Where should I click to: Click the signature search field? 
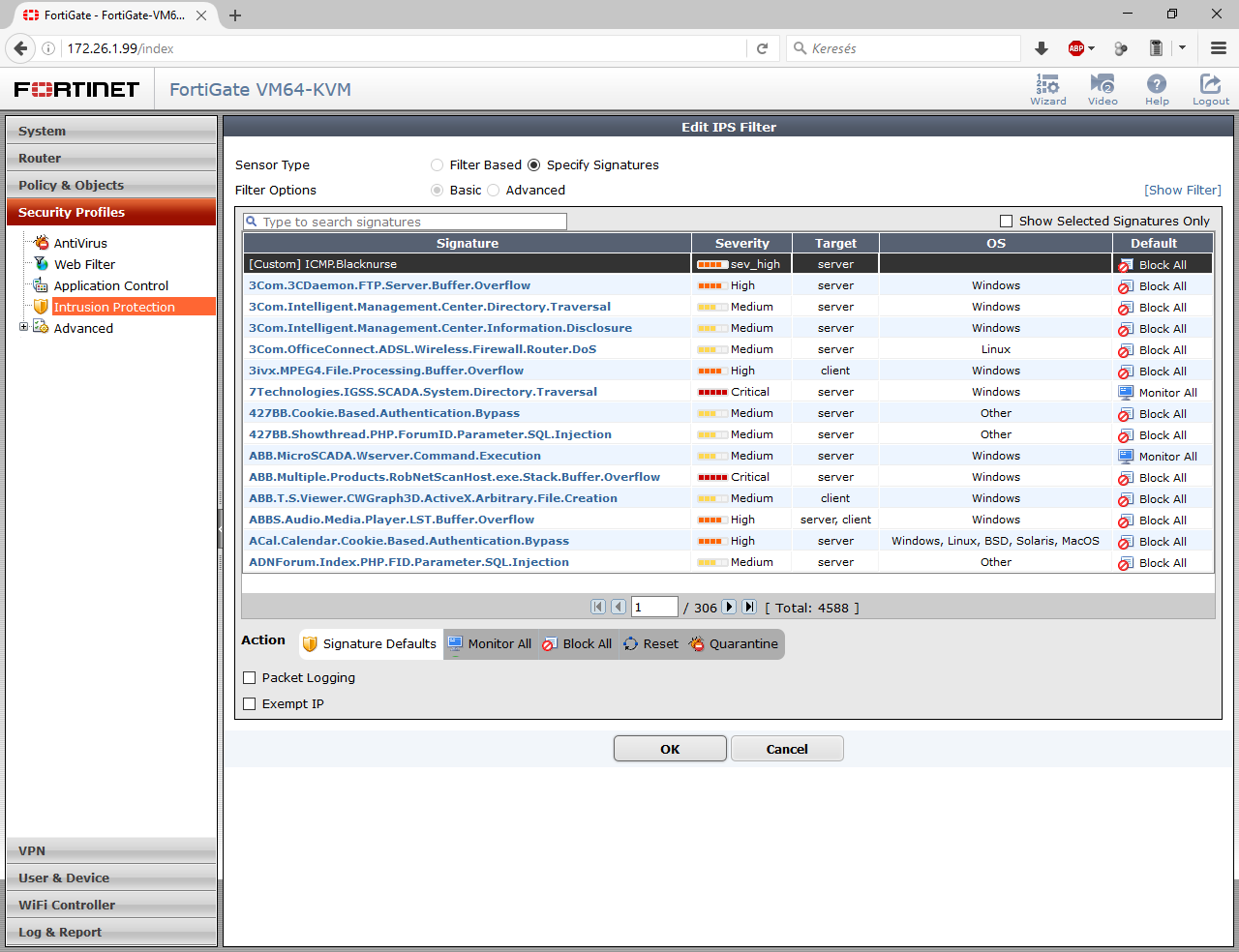point(405,222)
